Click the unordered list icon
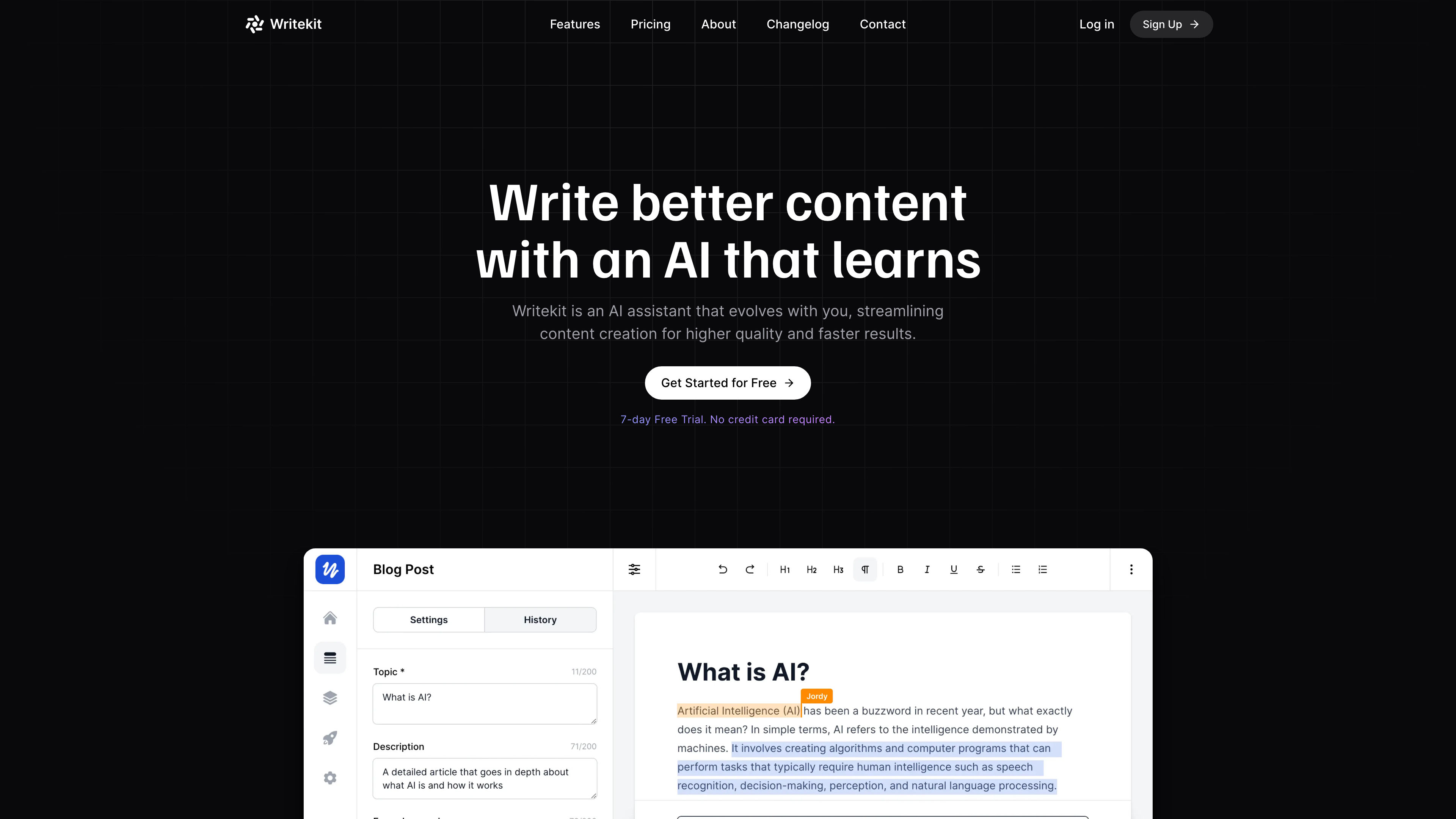Image resolution: width=1456 pixels, height=819 pixels. pyautogui.click(x=1016, y=569)
